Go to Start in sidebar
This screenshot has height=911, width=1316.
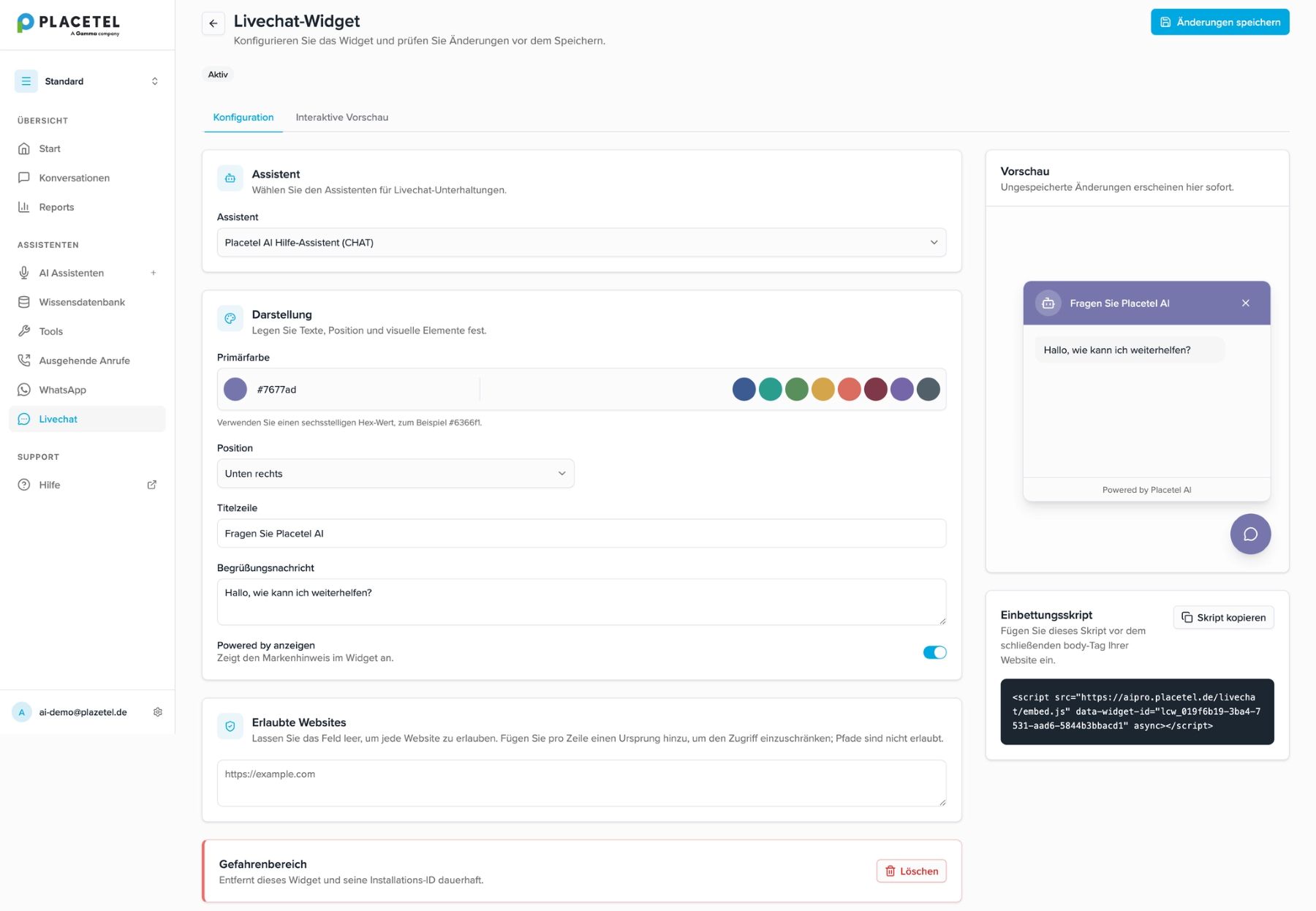(88, 148)
